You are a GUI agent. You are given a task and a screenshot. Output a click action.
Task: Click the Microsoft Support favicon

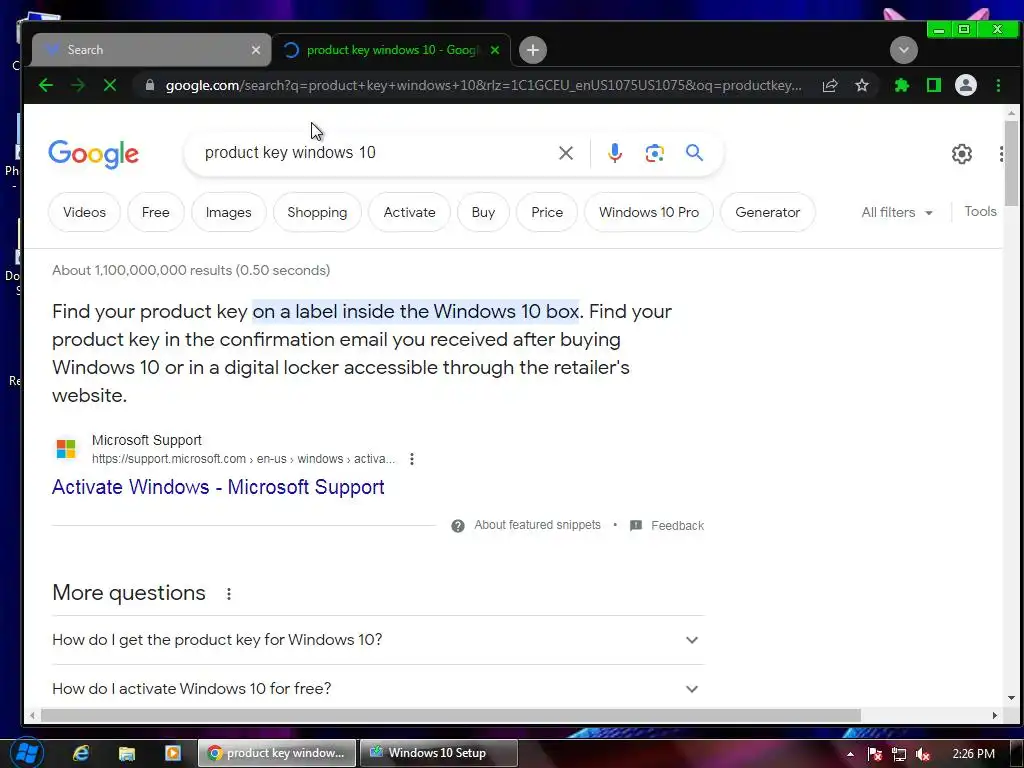point(66,449)
